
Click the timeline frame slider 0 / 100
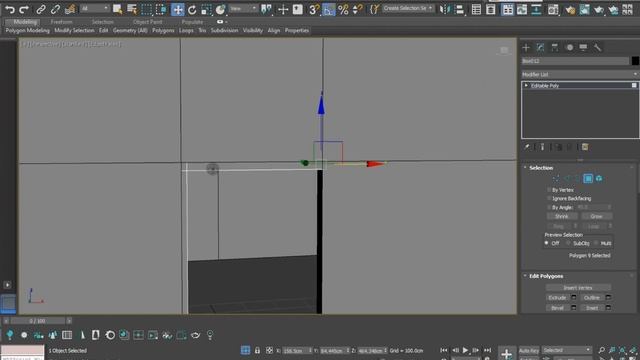point(38,321)
